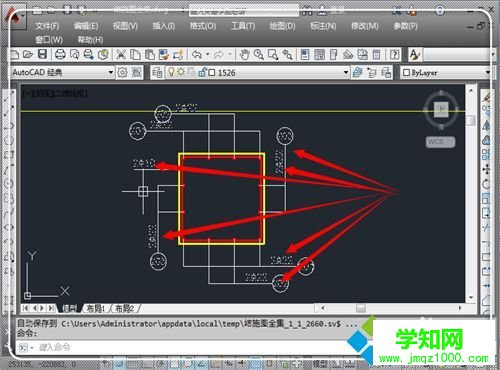Click the ViewCube top face
Viewport: 500px width, 370px height.
click(x=442, y=109)
